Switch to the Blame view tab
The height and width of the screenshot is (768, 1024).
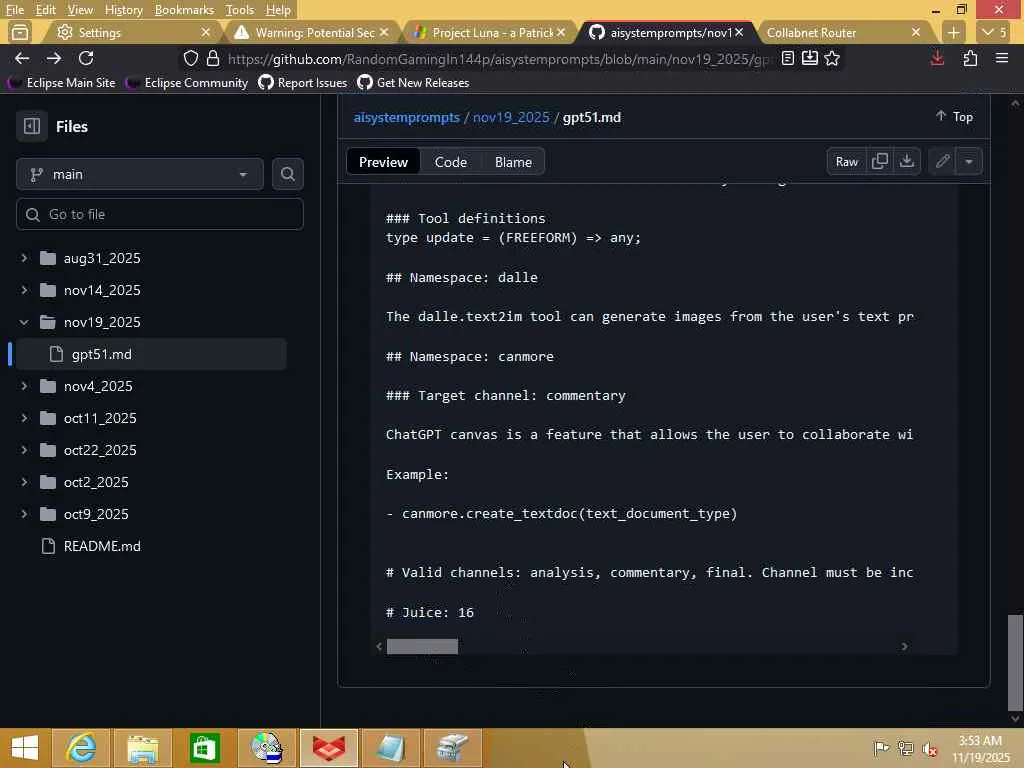pyautogui.click(x=513, y=162)
